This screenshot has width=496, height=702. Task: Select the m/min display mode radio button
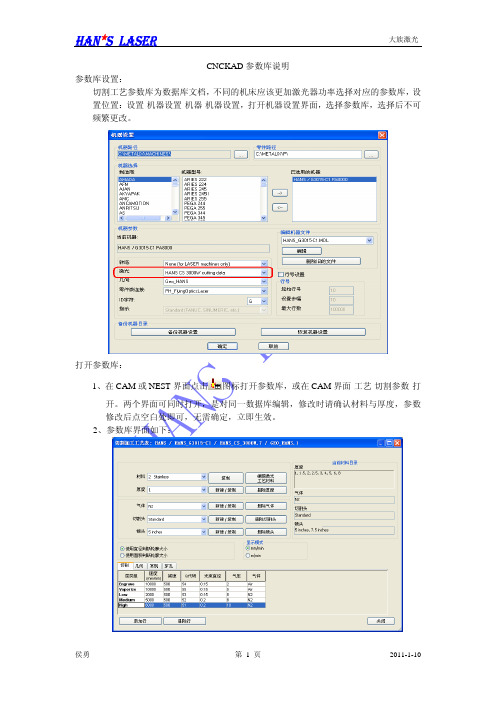pos(248,556)
